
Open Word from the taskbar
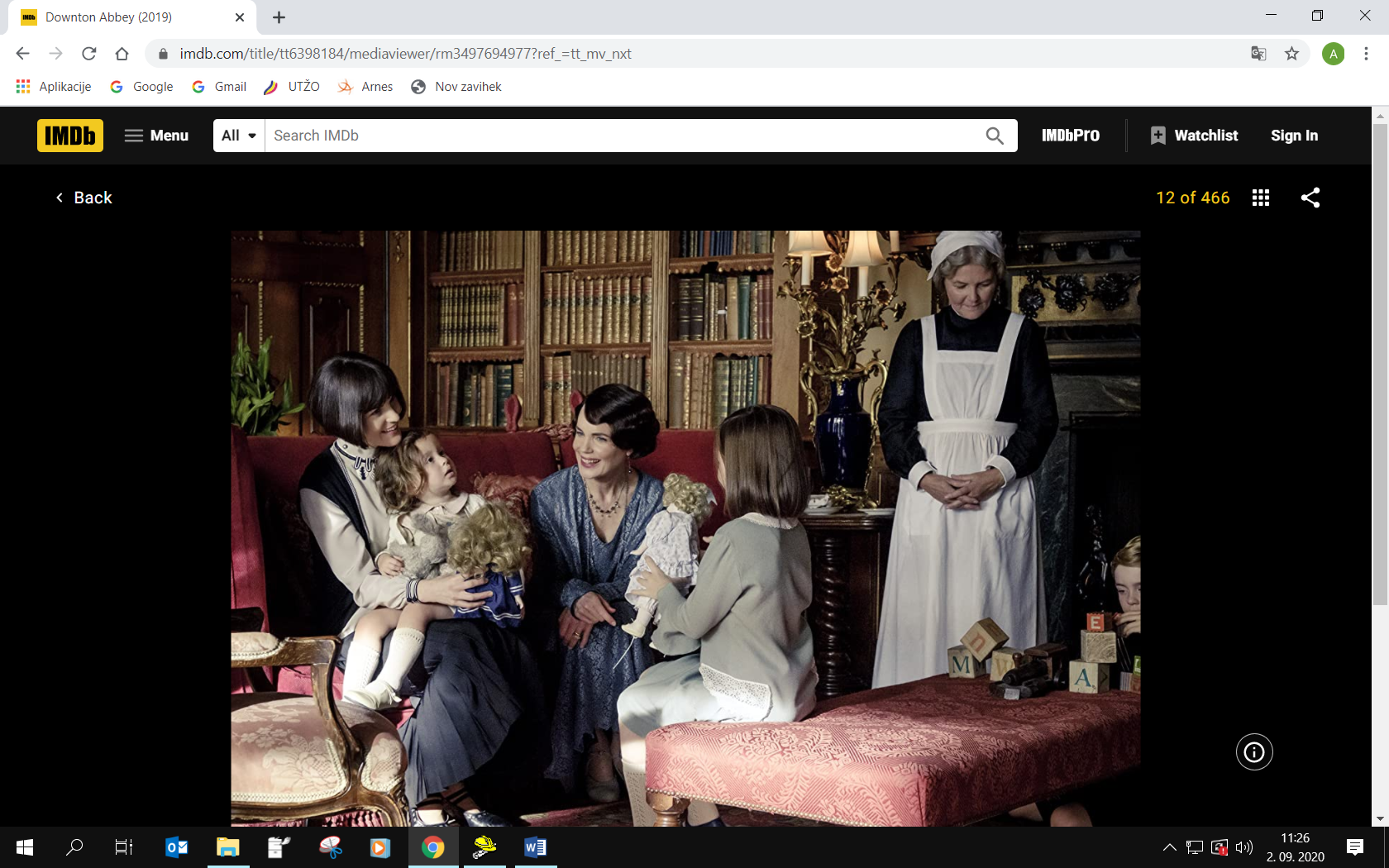[536, 847]
